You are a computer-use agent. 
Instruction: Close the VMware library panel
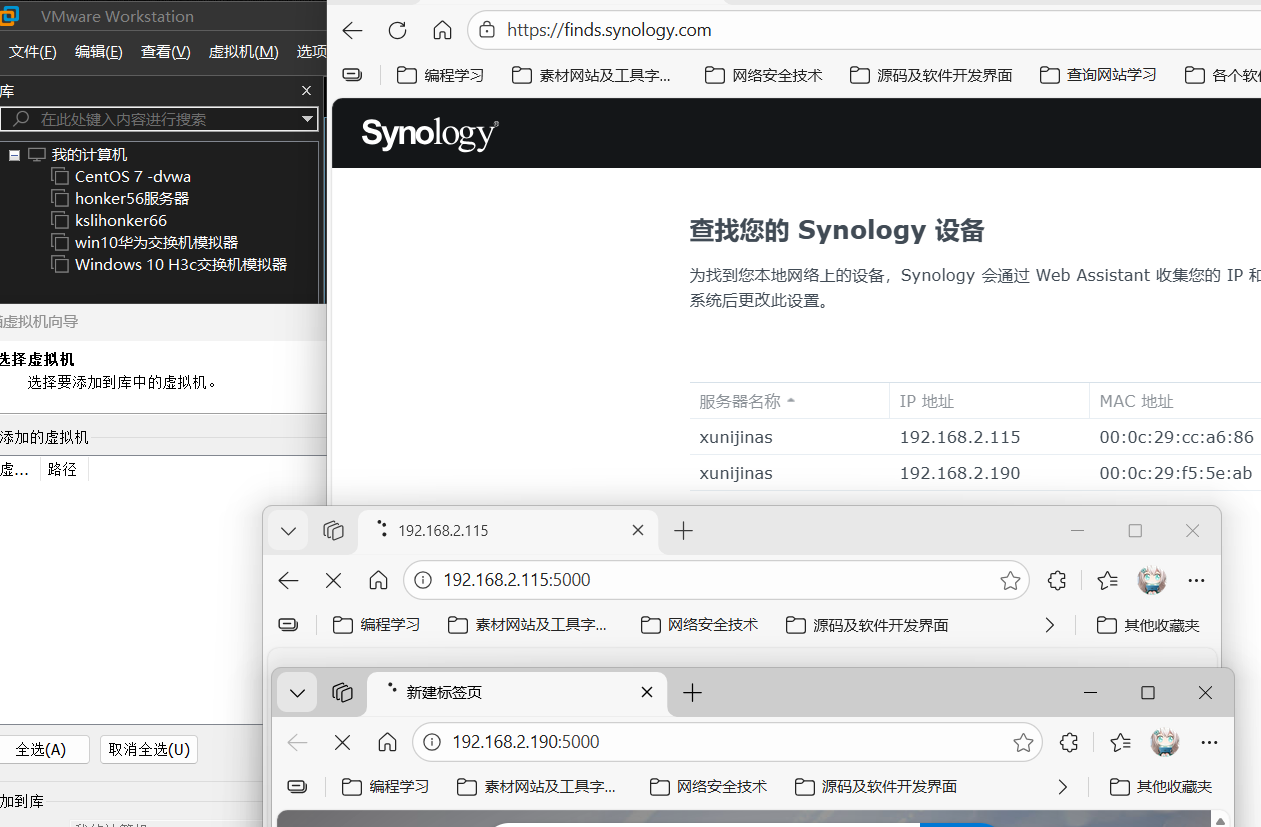(307, 91)
